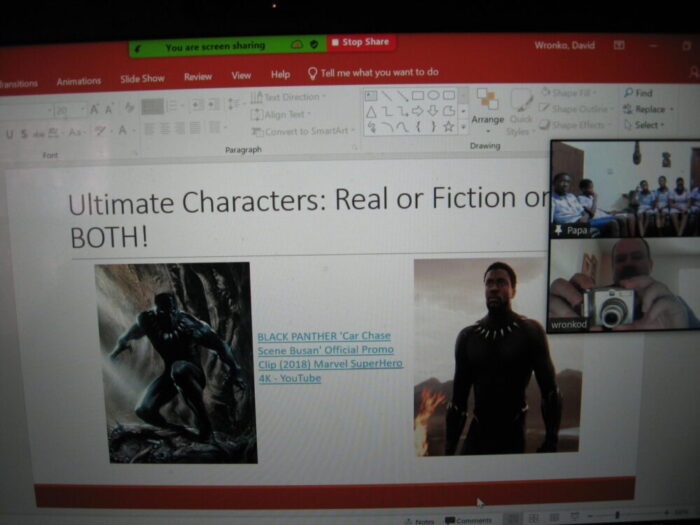Select the Black Panther crouching image on the left
This screenshot has width=700, height=525.
pos(175,362)
